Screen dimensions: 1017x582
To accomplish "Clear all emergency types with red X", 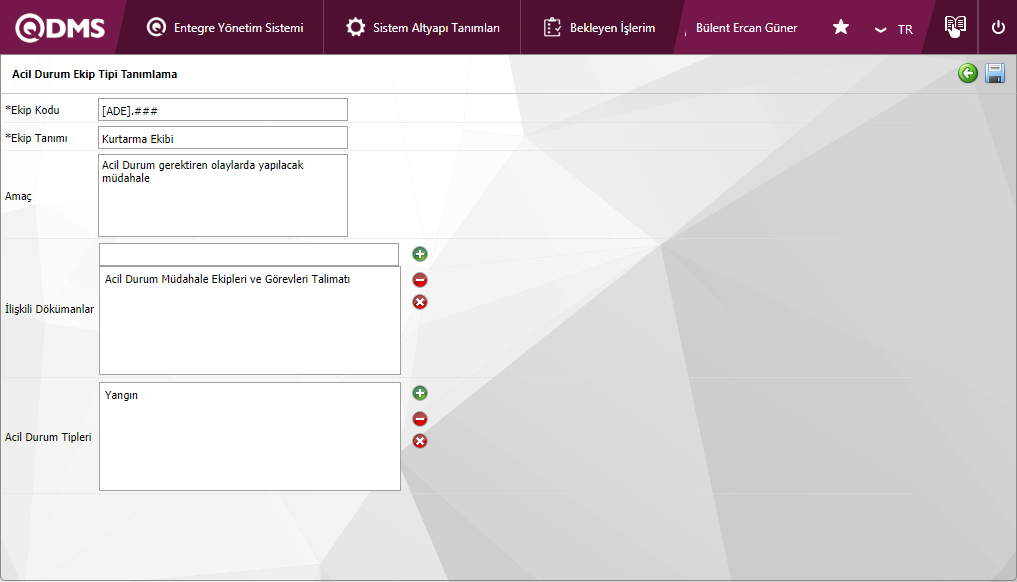I will [420, 441].
